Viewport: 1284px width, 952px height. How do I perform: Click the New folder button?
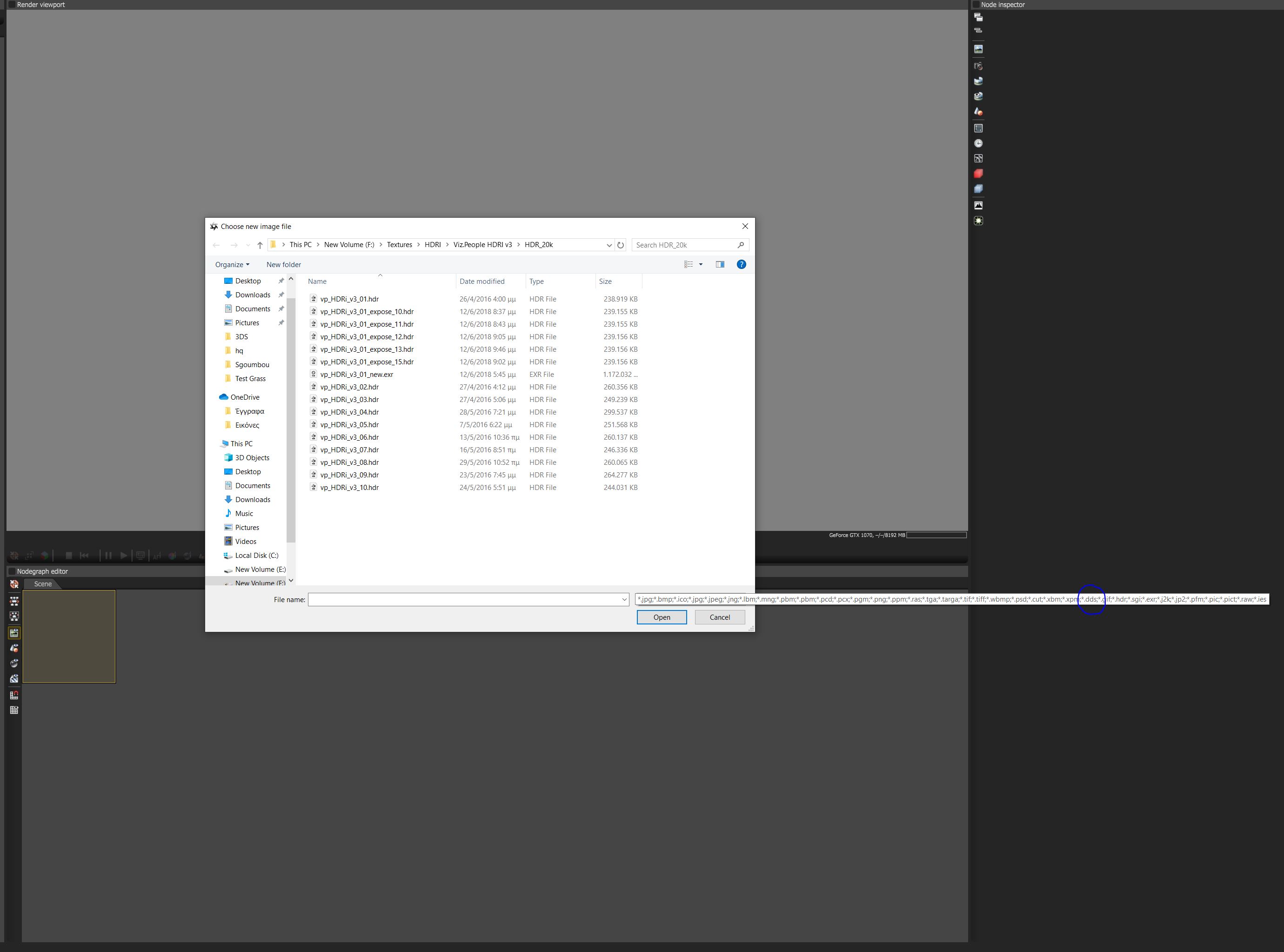(x=283, y=264)
